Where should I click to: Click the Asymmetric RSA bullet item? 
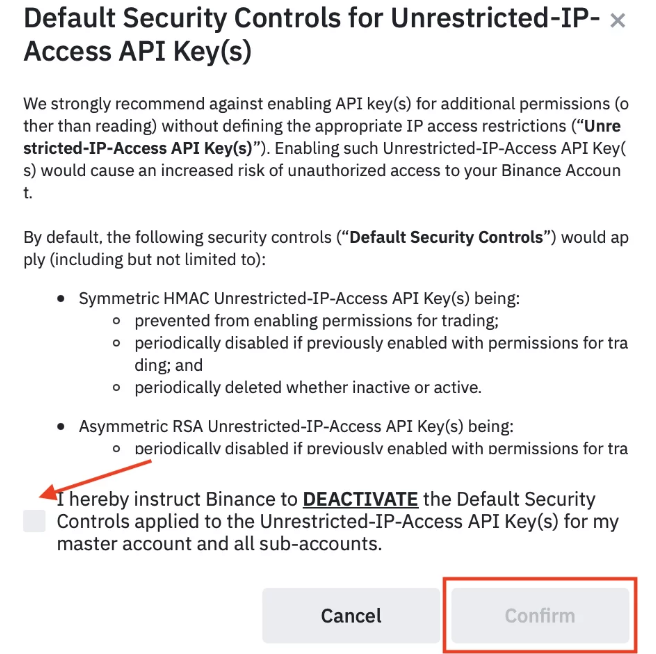click(296, 426)
